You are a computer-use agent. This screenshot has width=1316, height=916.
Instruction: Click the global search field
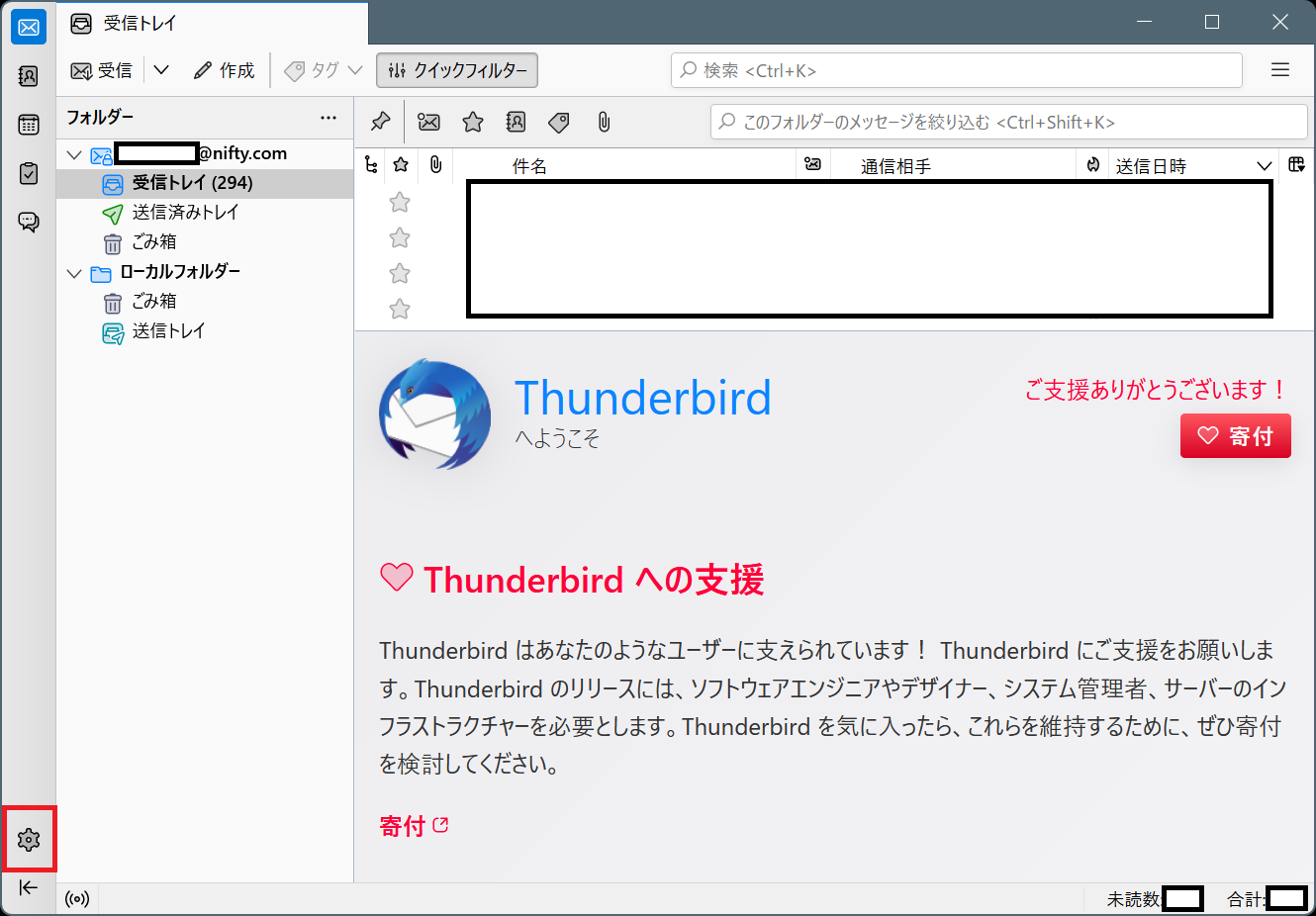click(956, 70)
